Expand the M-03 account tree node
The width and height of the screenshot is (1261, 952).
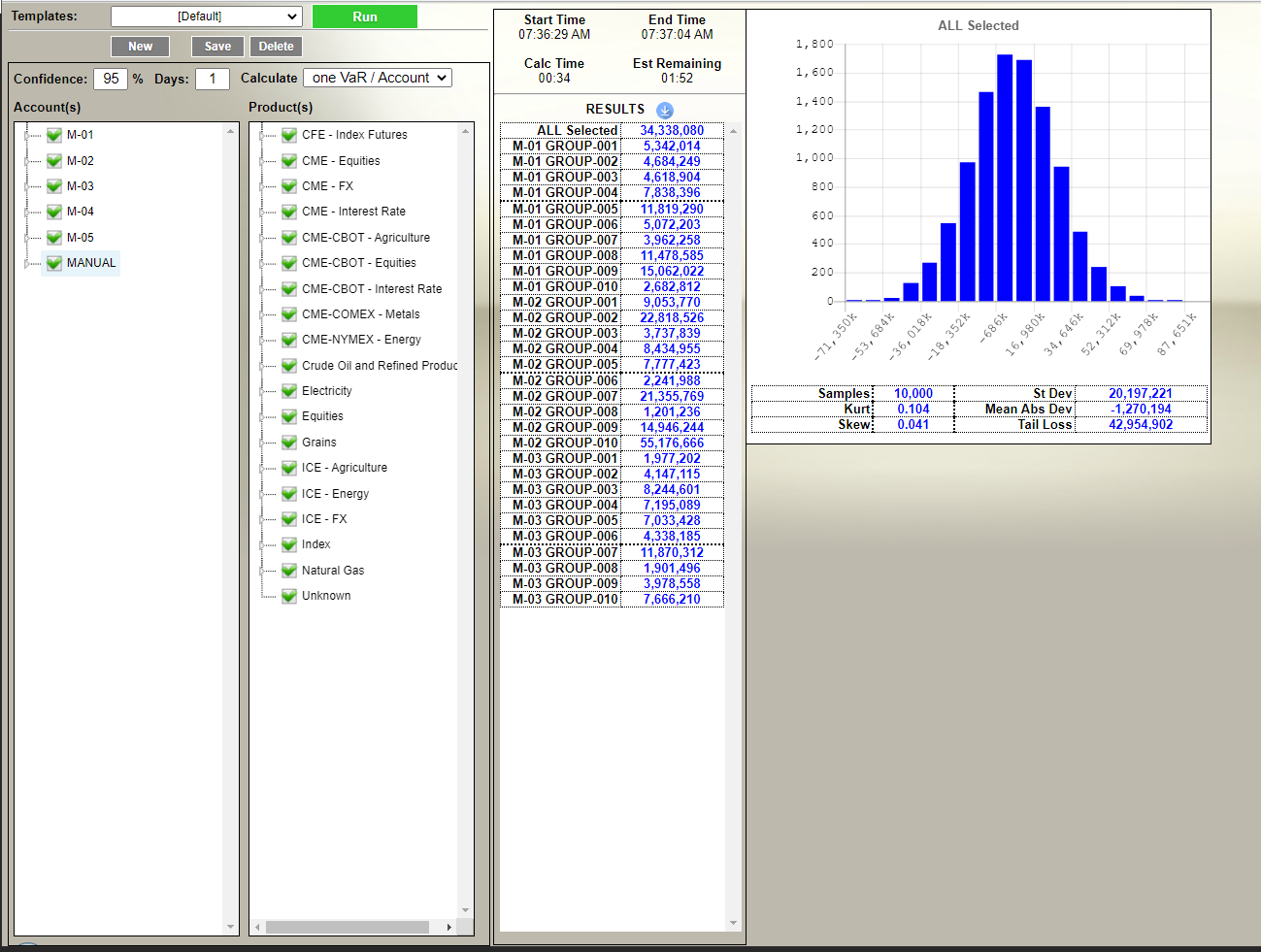(26, 186)
